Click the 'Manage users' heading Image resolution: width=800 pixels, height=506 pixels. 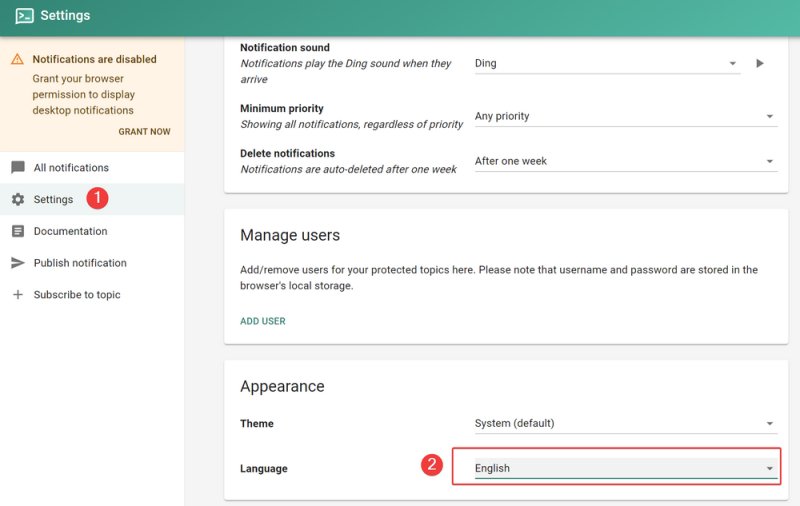coord(290,235)
